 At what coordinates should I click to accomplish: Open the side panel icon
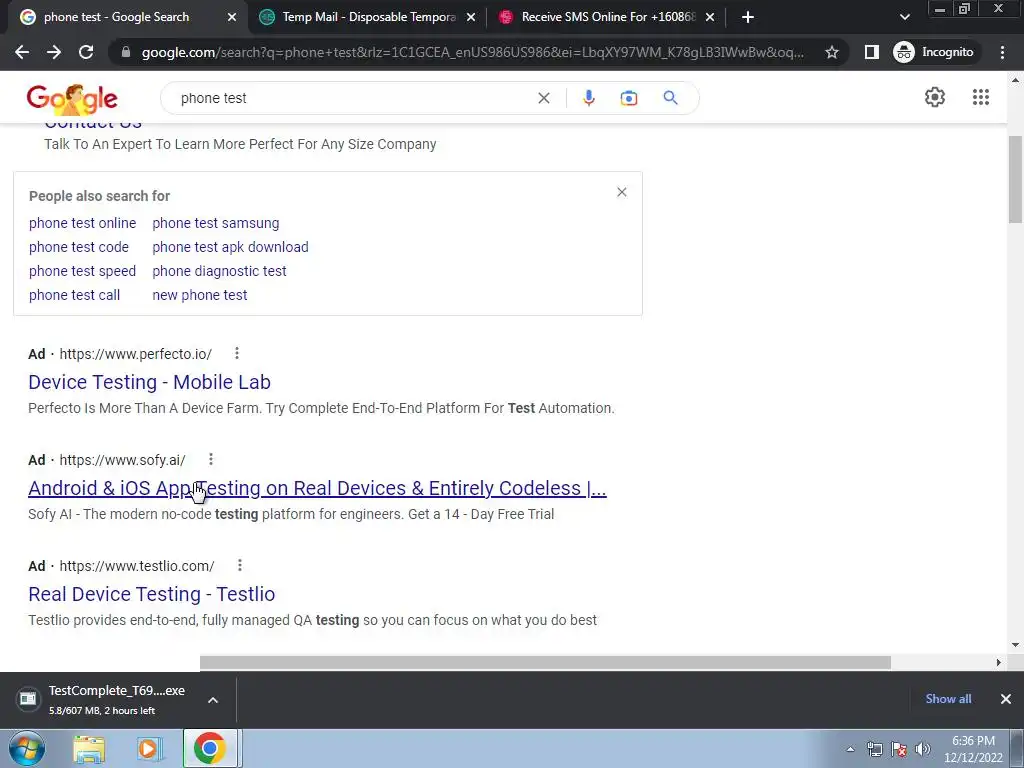(872, 52)
